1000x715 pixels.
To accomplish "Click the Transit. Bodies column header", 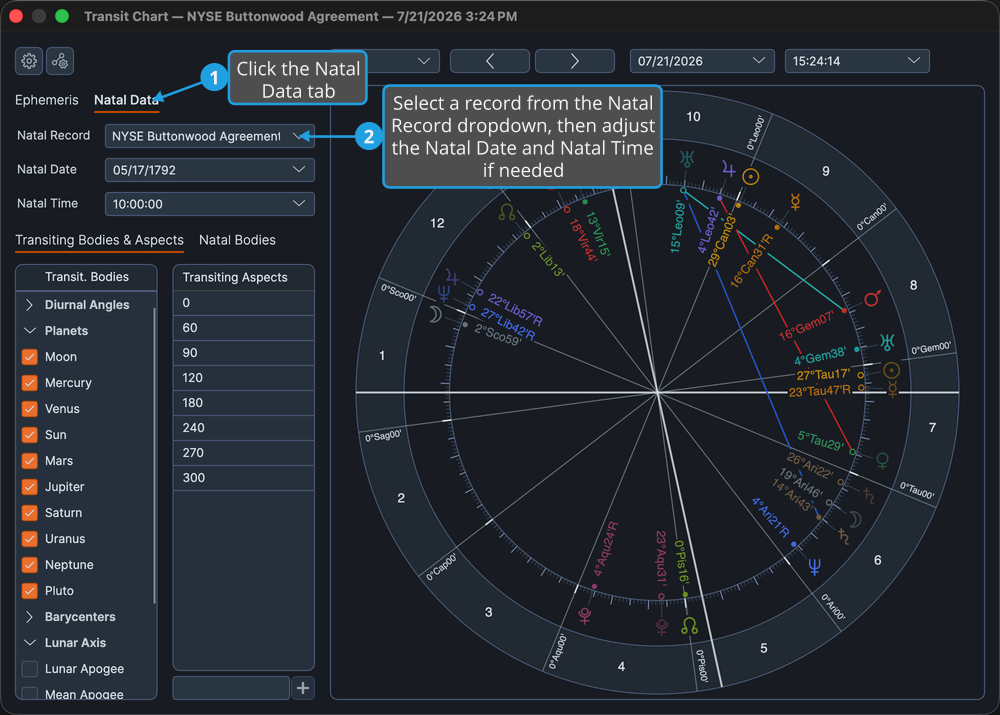I will coord(86,277).
